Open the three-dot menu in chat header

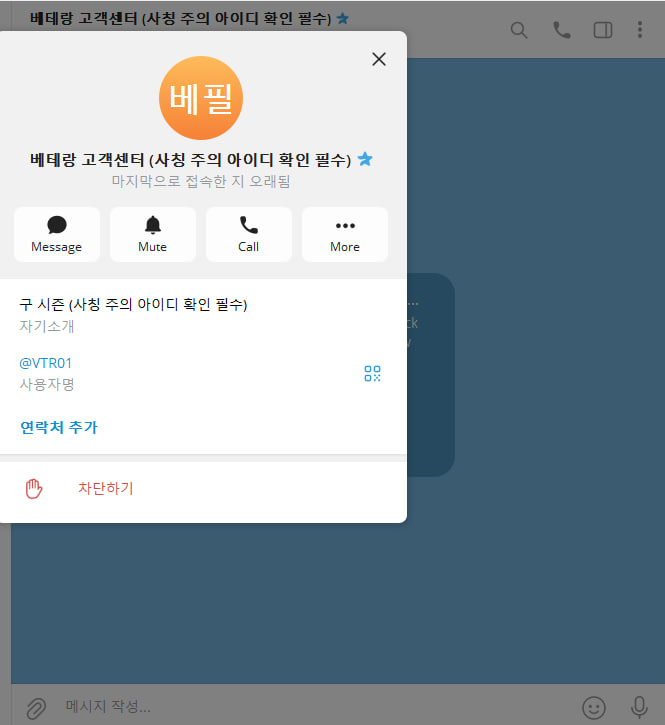[640, 30]
